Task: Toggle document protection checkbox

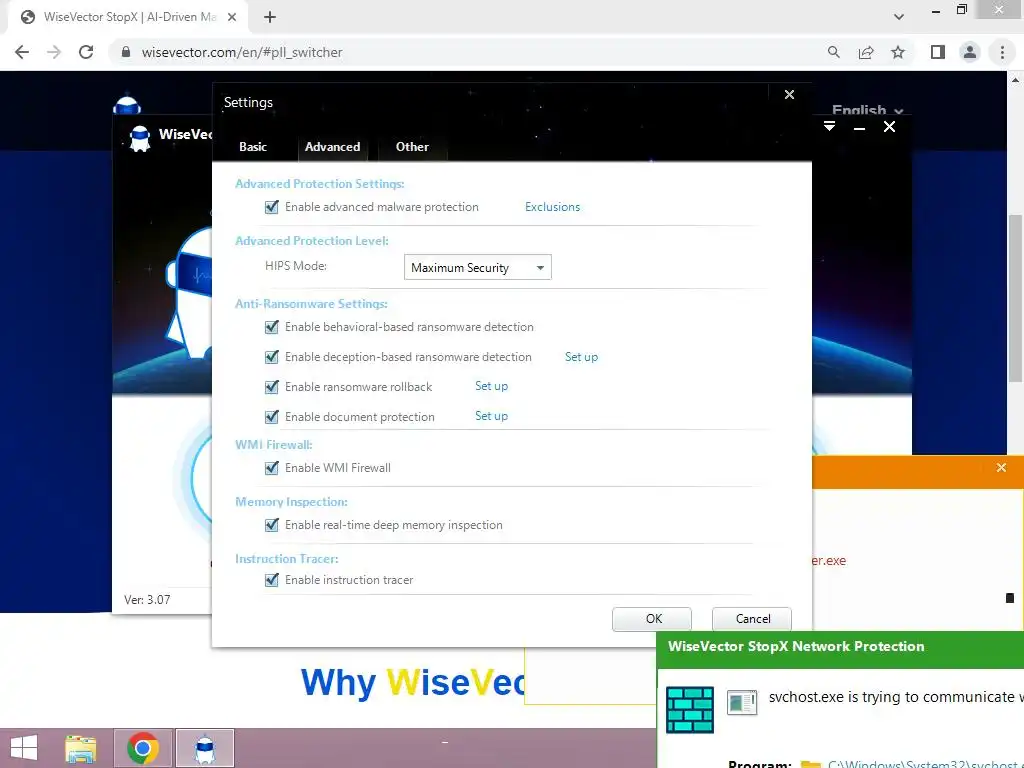Action: click(272, 417)
